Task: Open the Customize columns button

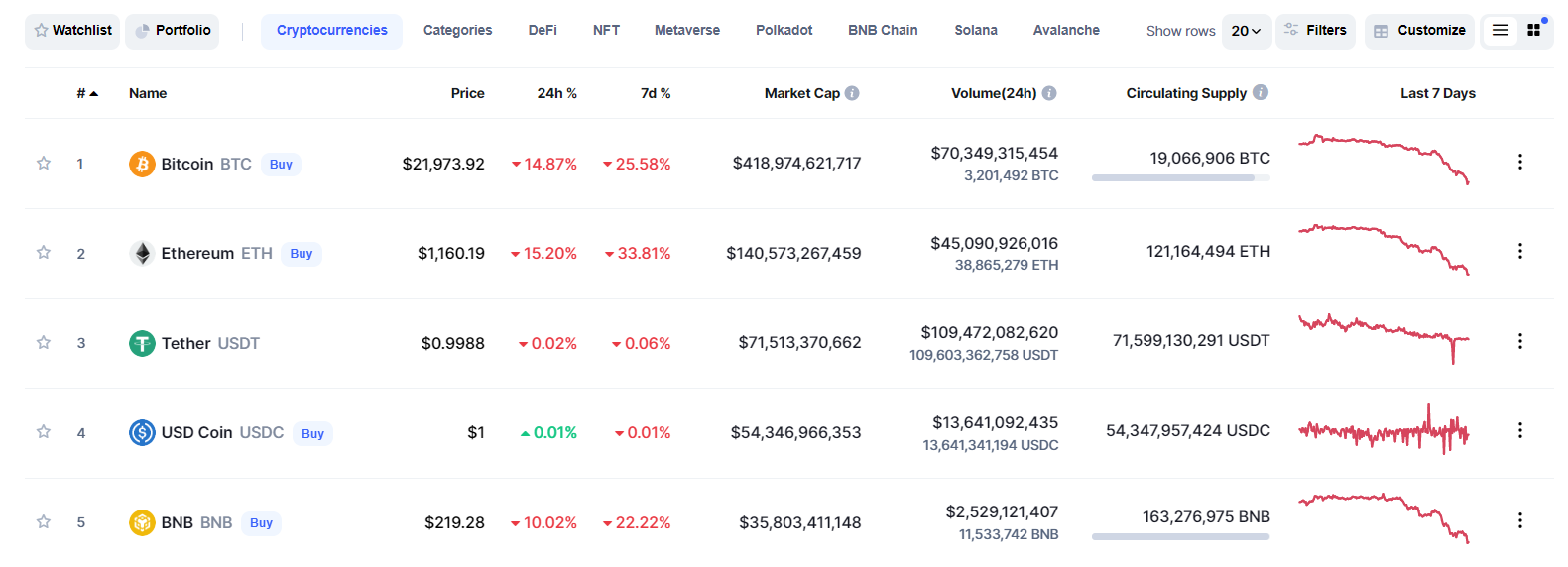Action: coord(1419,31)
